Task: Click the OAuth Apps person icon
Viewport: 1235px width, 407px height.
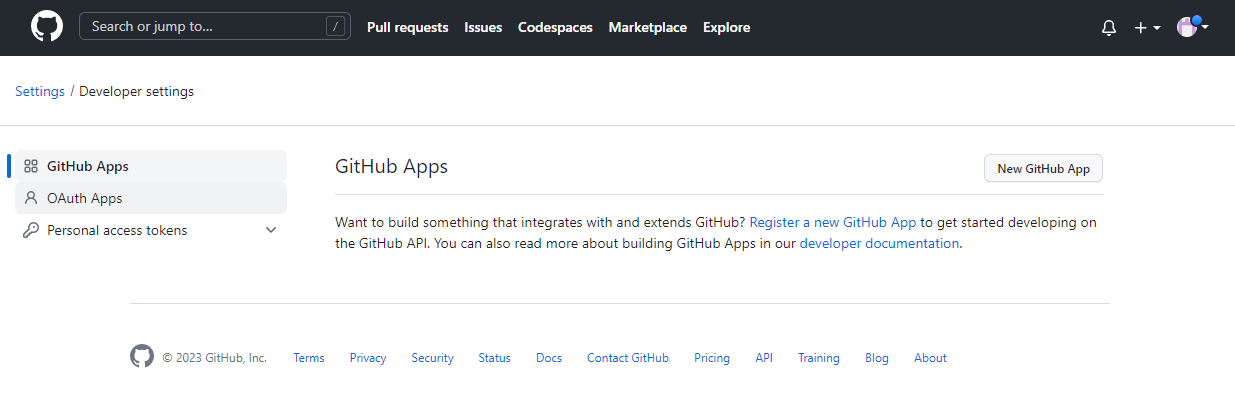Action: pos(31,198)
